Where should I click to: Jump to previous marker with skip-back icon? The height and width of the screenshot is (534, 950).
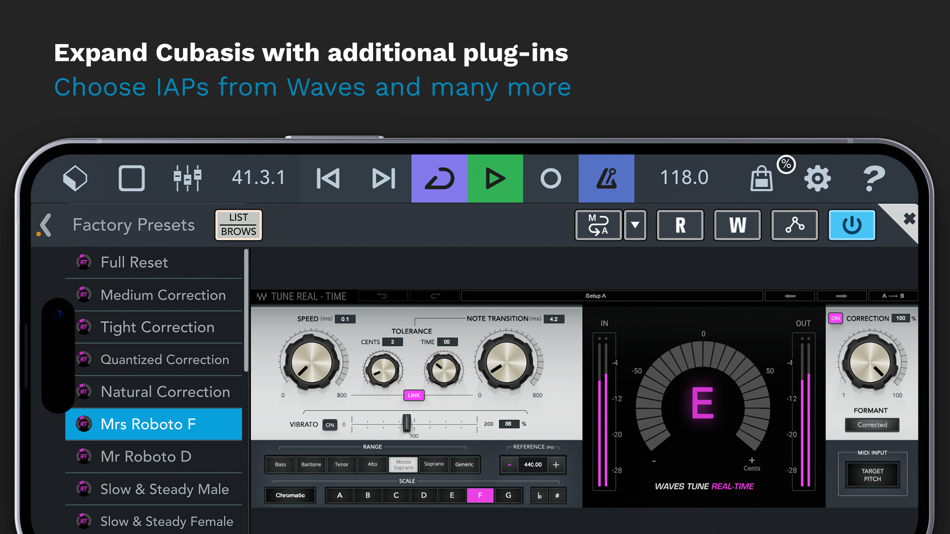[328, 178]
